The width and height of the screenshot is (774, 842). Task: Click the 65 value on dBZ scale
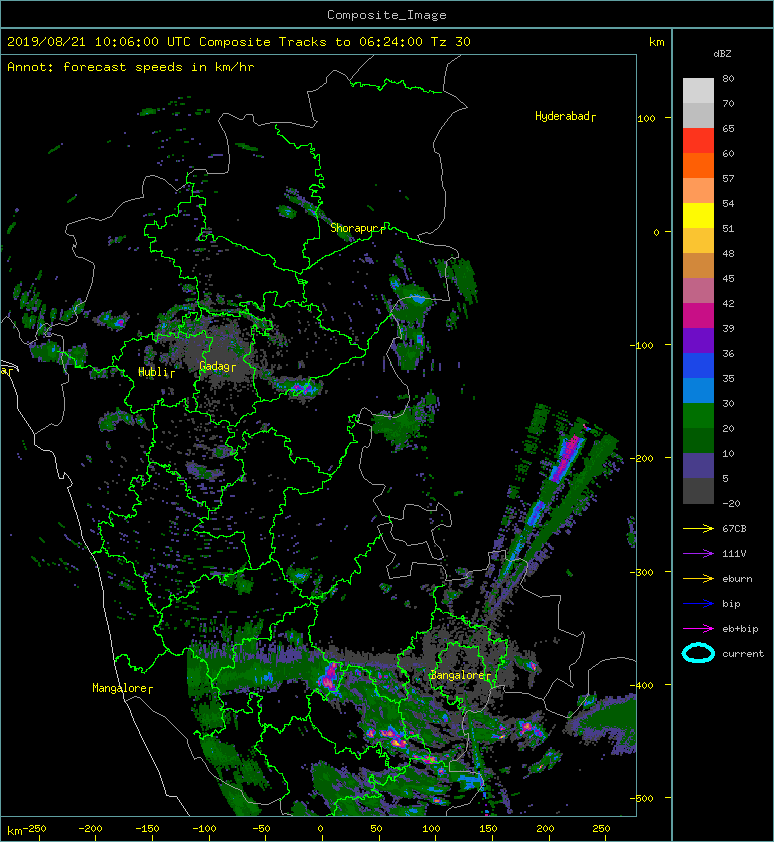728,128
